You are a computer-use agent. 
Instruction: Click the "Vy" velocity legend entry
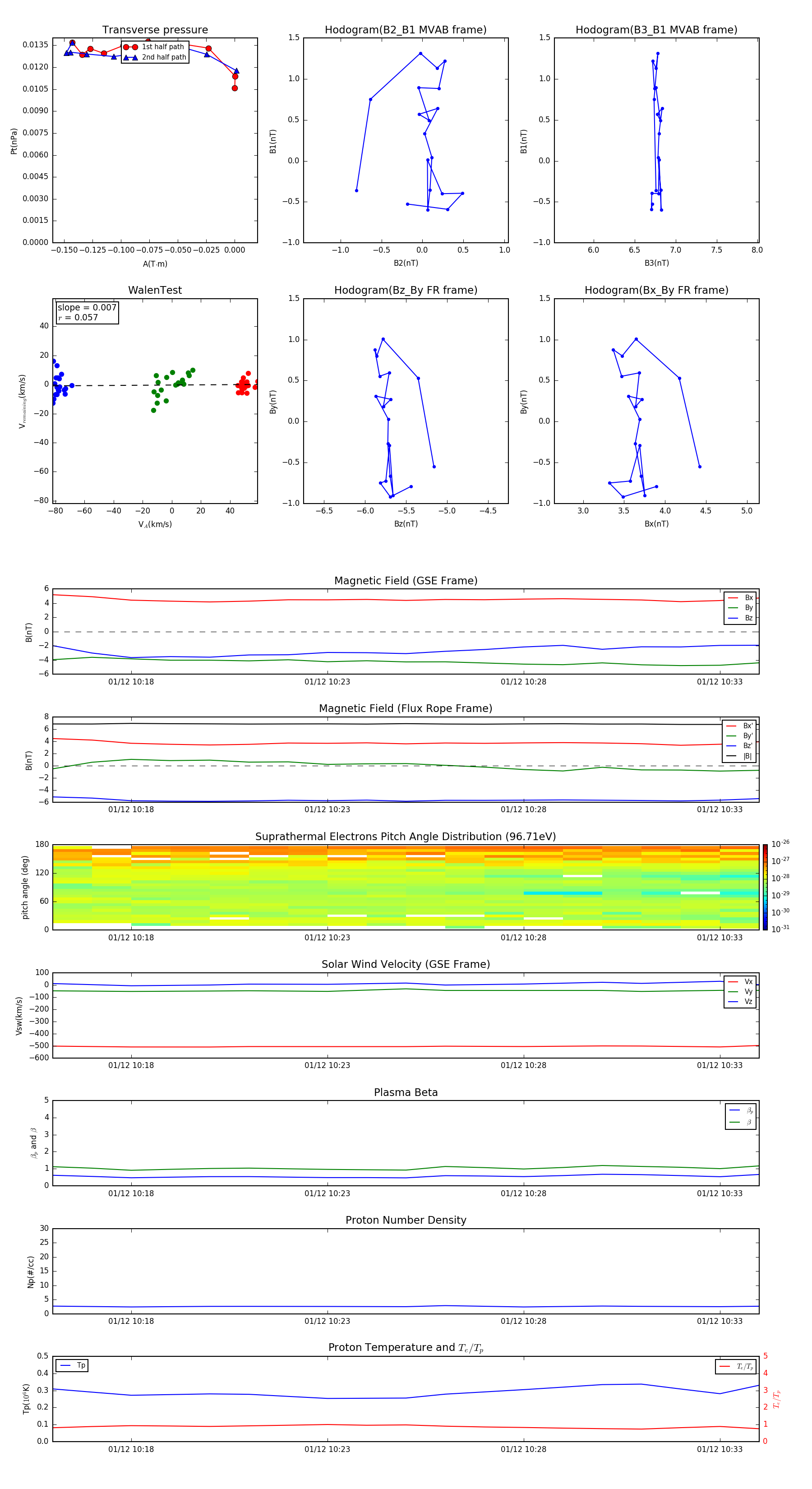coord(740,991)
